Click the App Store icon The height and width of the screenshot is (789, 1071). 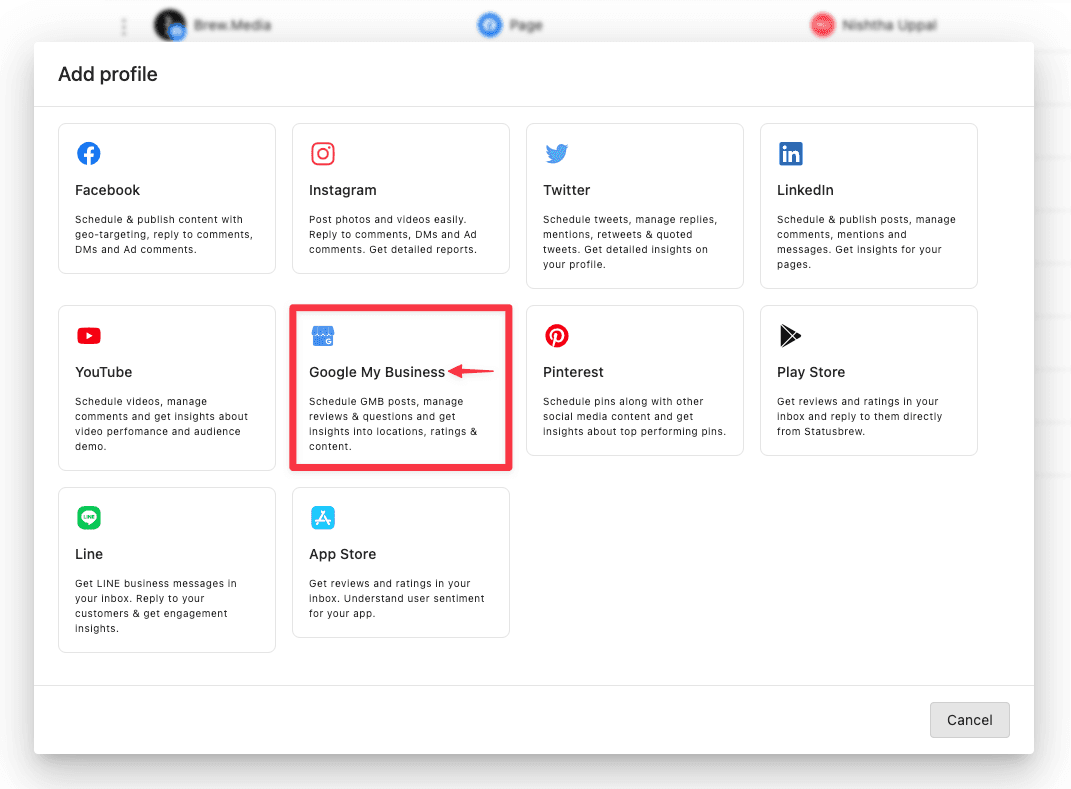tap(323, 518)
